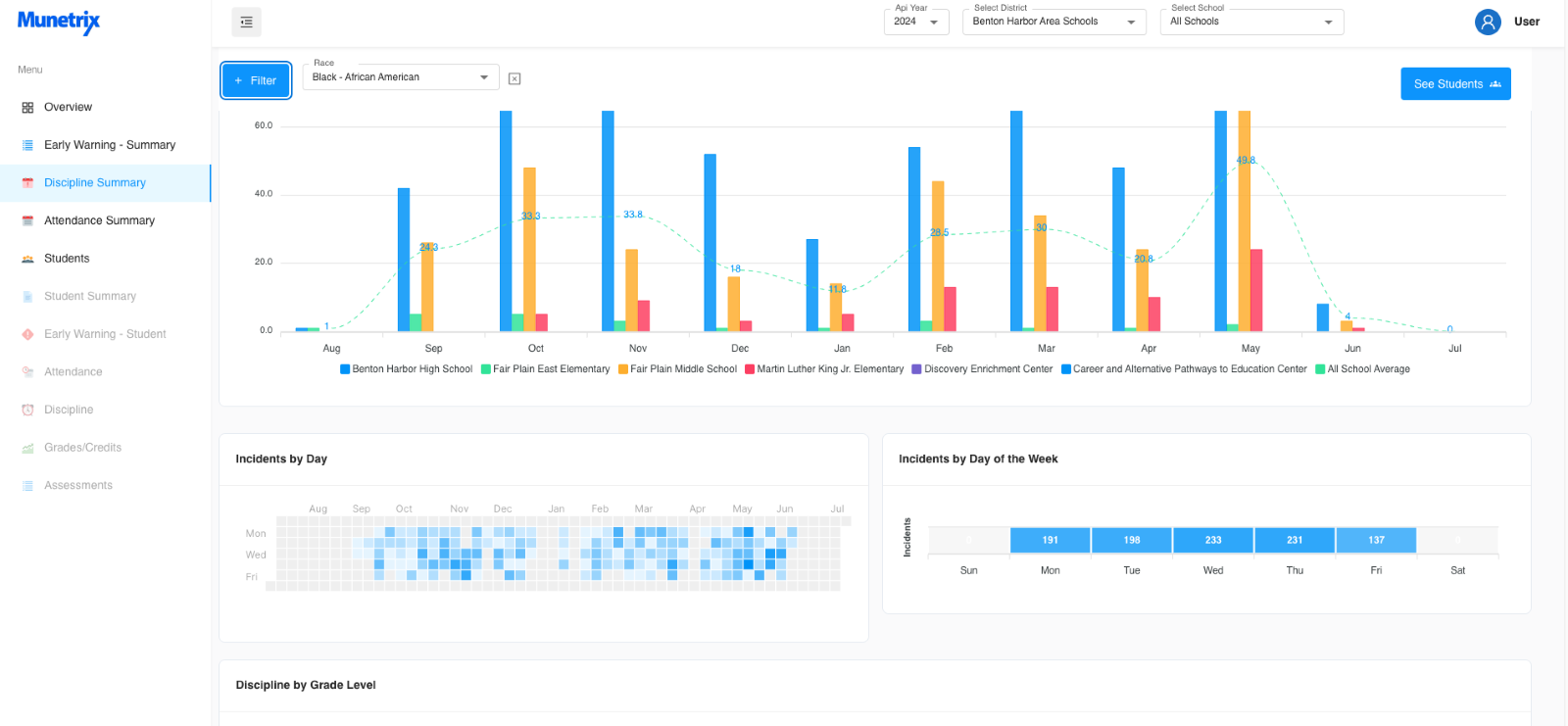
Task: Toggle Career and Alternative Pathways legend series
Action: pyautogui.click(x=1184, y=369)
